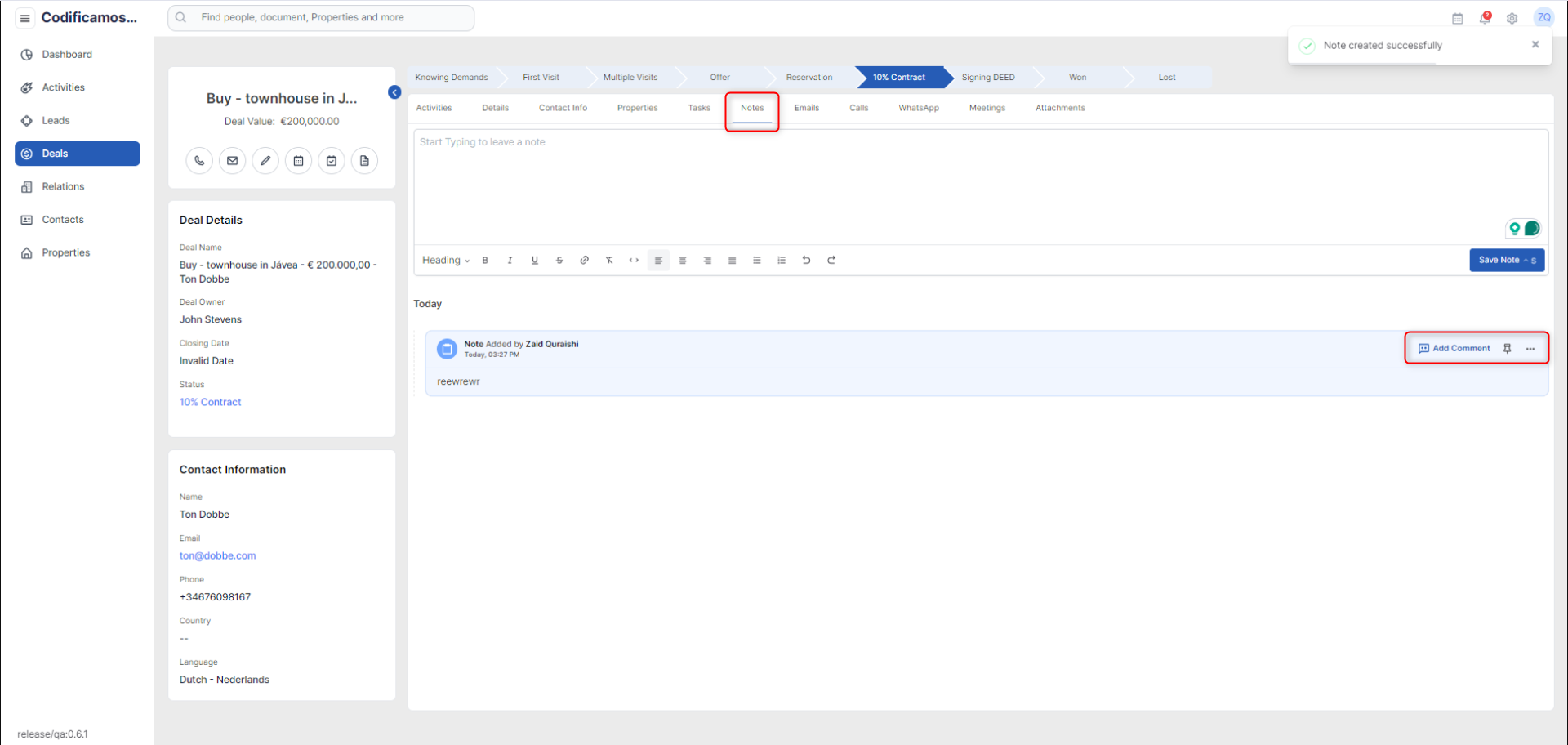Toggle bold formatting in note editor

coord(485,261)
